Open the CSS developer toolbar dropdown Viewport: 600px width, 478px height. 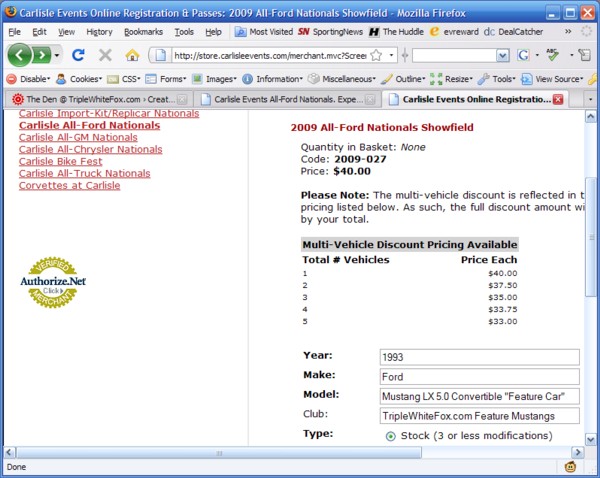tap(124, 79)
